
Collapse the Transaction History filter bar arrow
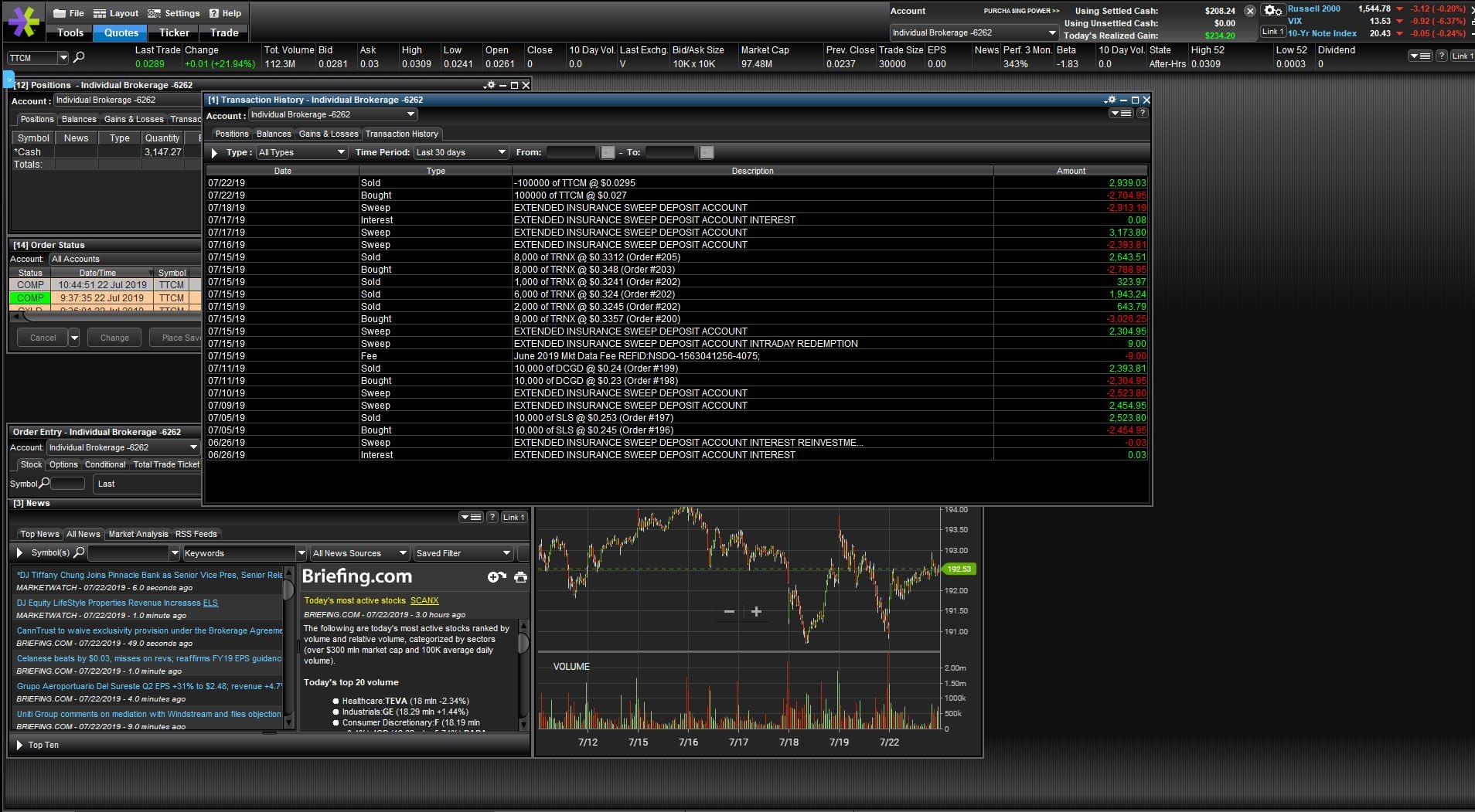tap(215, 153)
